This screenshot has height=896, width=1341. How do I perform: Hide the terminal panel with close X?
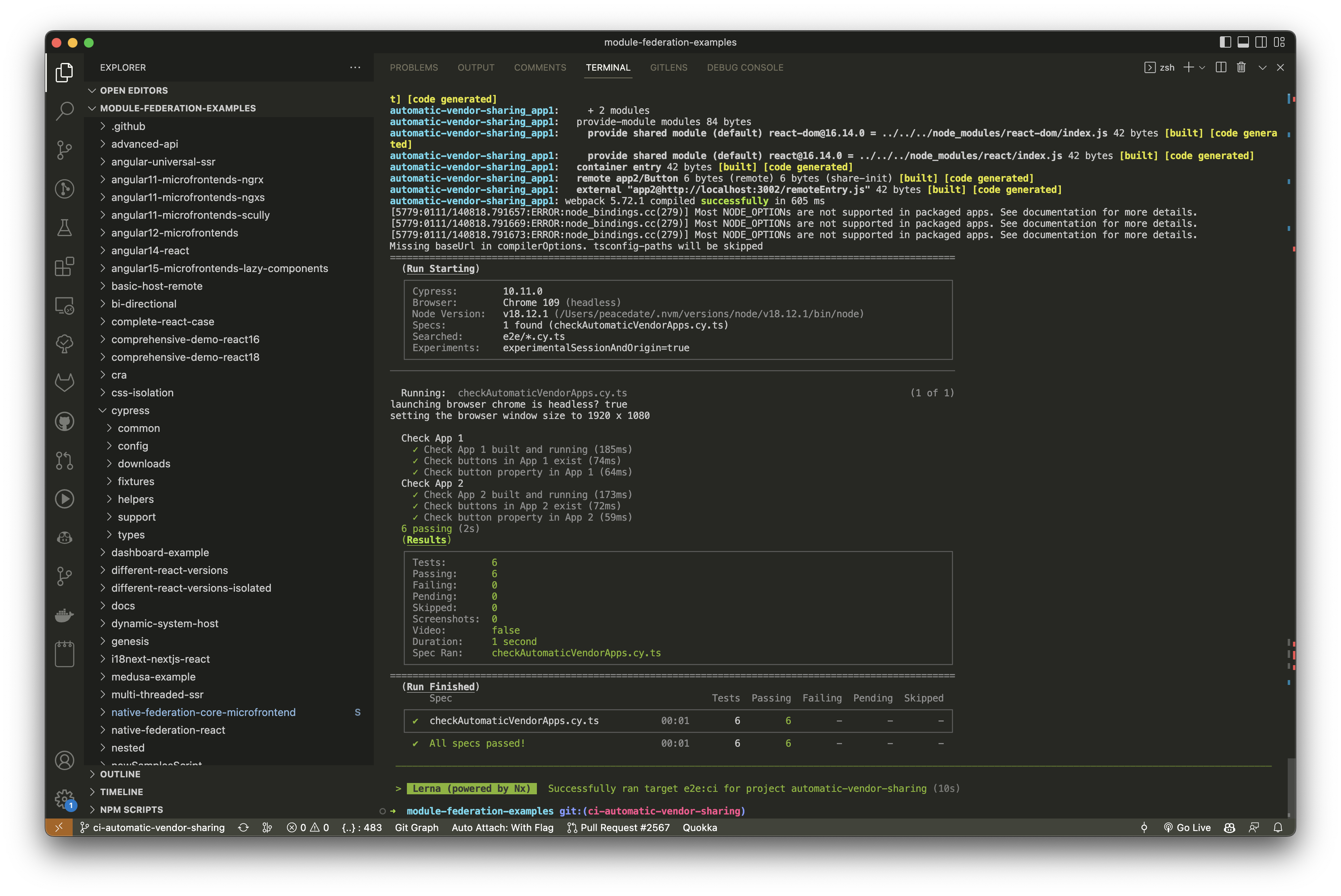[x=1280, y=67]
